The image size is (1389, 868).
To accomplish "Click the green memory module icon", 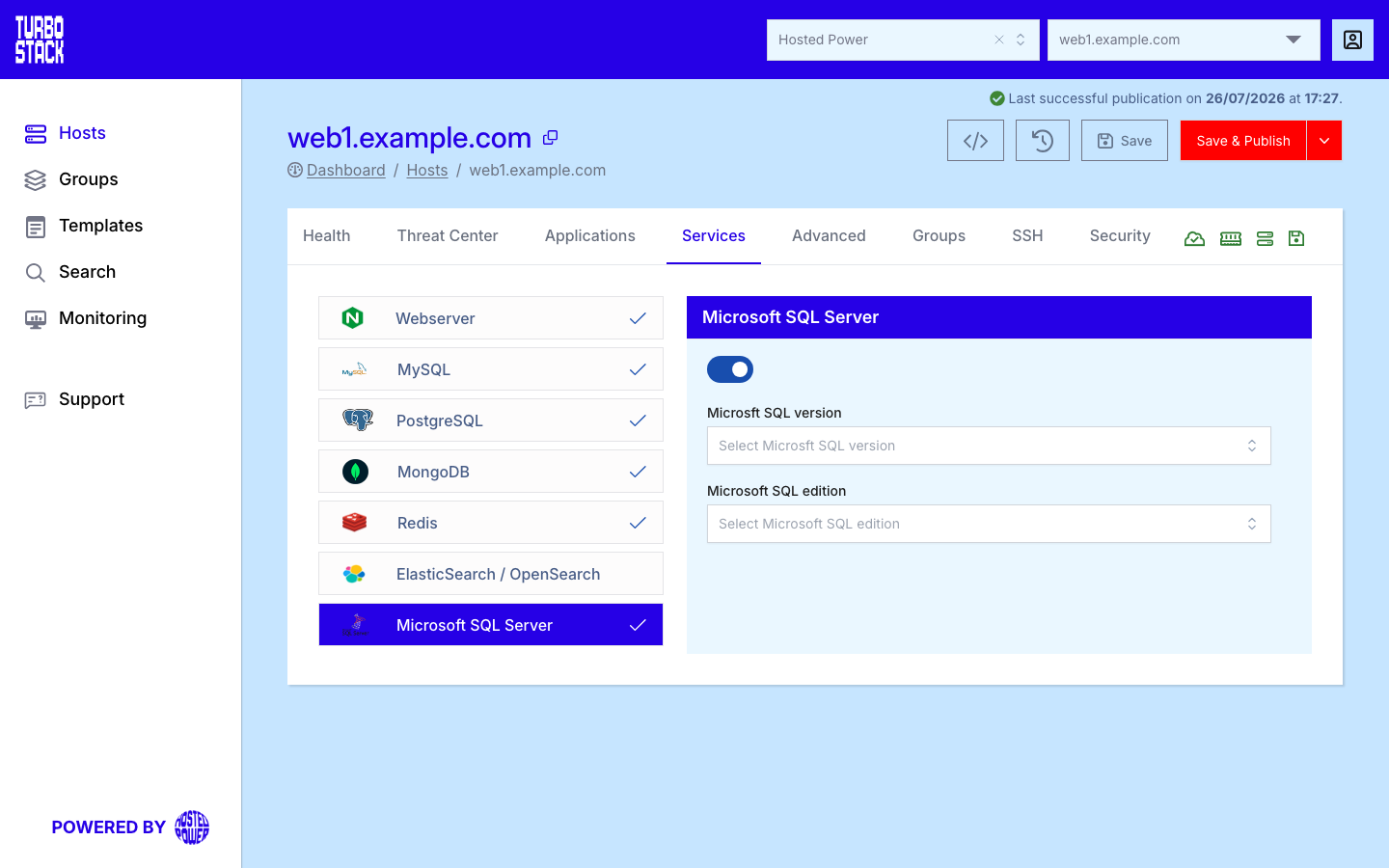I will pos(1231,238).
